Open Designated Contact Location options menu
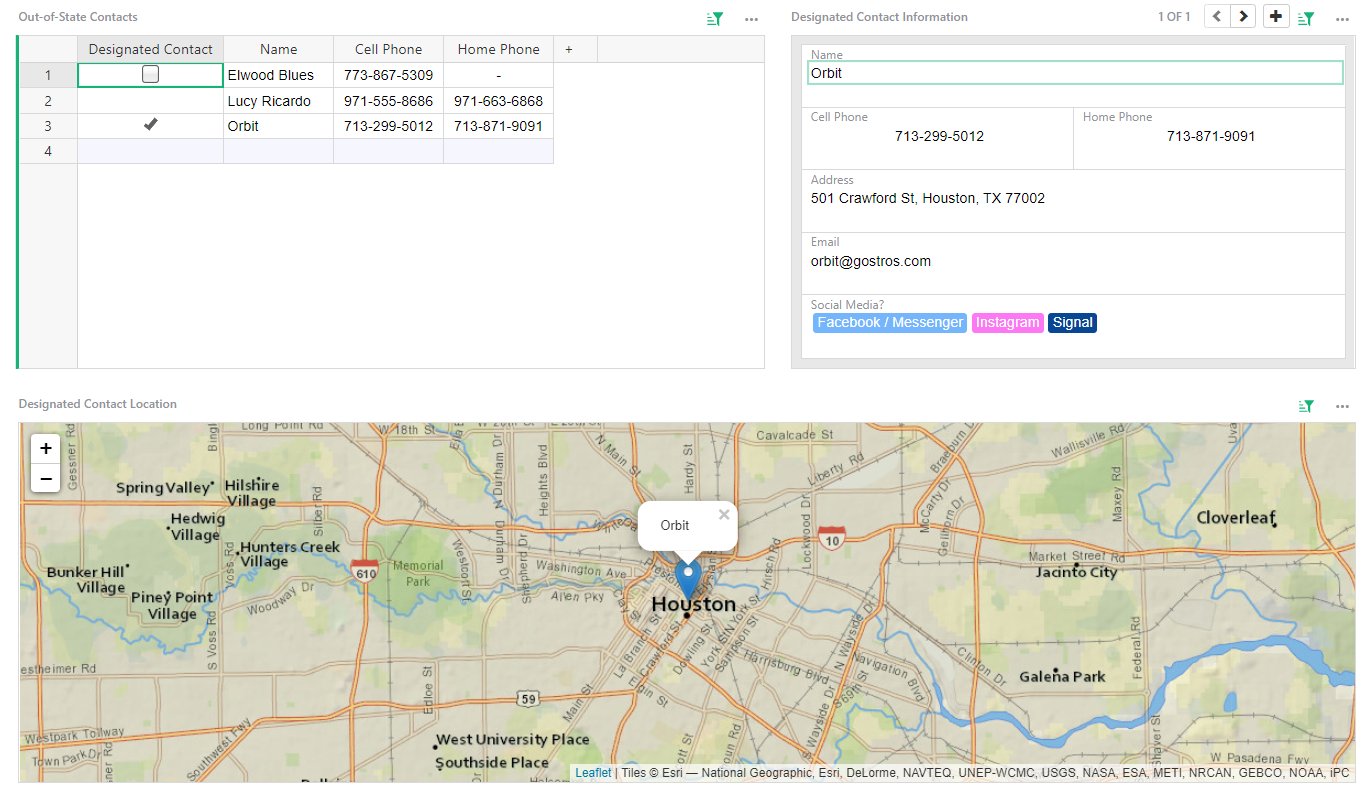 [x=1342, y=406]
